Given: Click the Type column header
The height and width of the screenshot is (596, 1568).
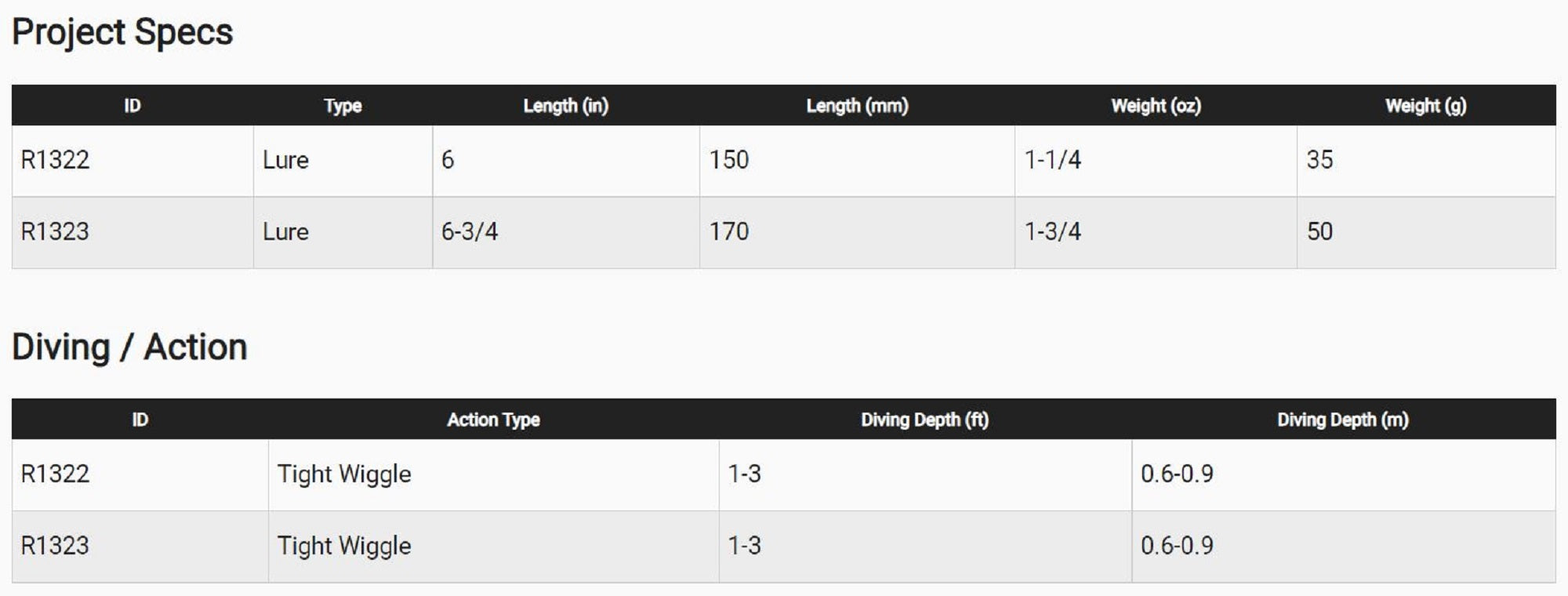Looking at the screenshot, I should point(343,106).
